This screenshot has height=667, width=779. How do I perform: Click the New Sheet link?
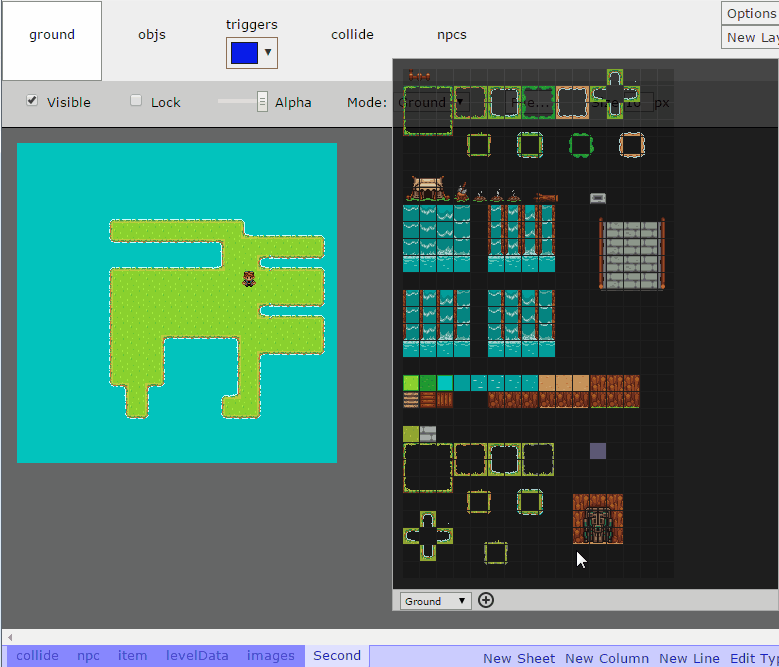coord(519,658)
